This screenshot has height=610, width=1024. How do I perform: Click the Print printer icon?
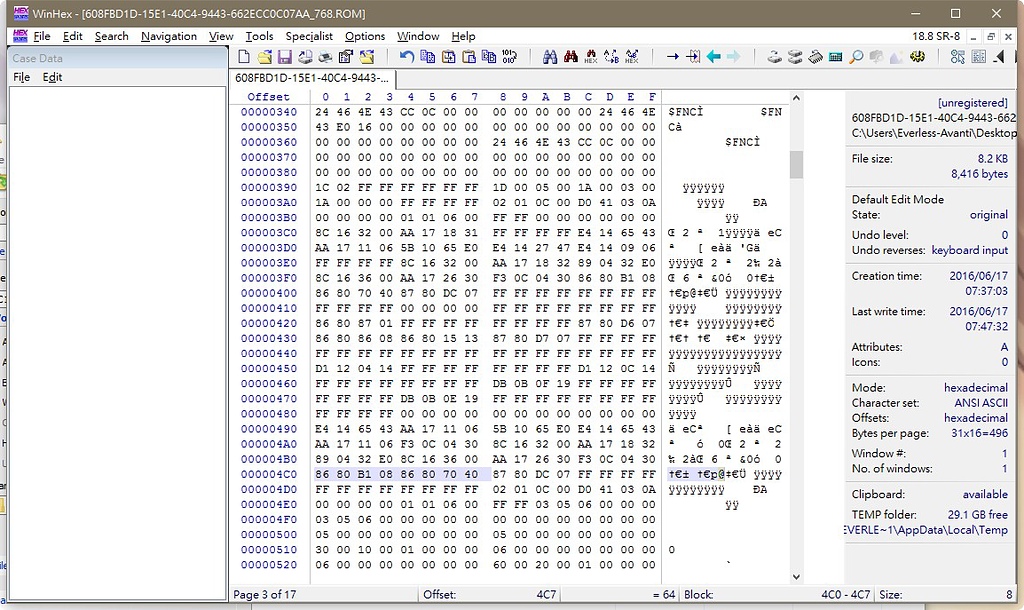click(x=325, y=57)
